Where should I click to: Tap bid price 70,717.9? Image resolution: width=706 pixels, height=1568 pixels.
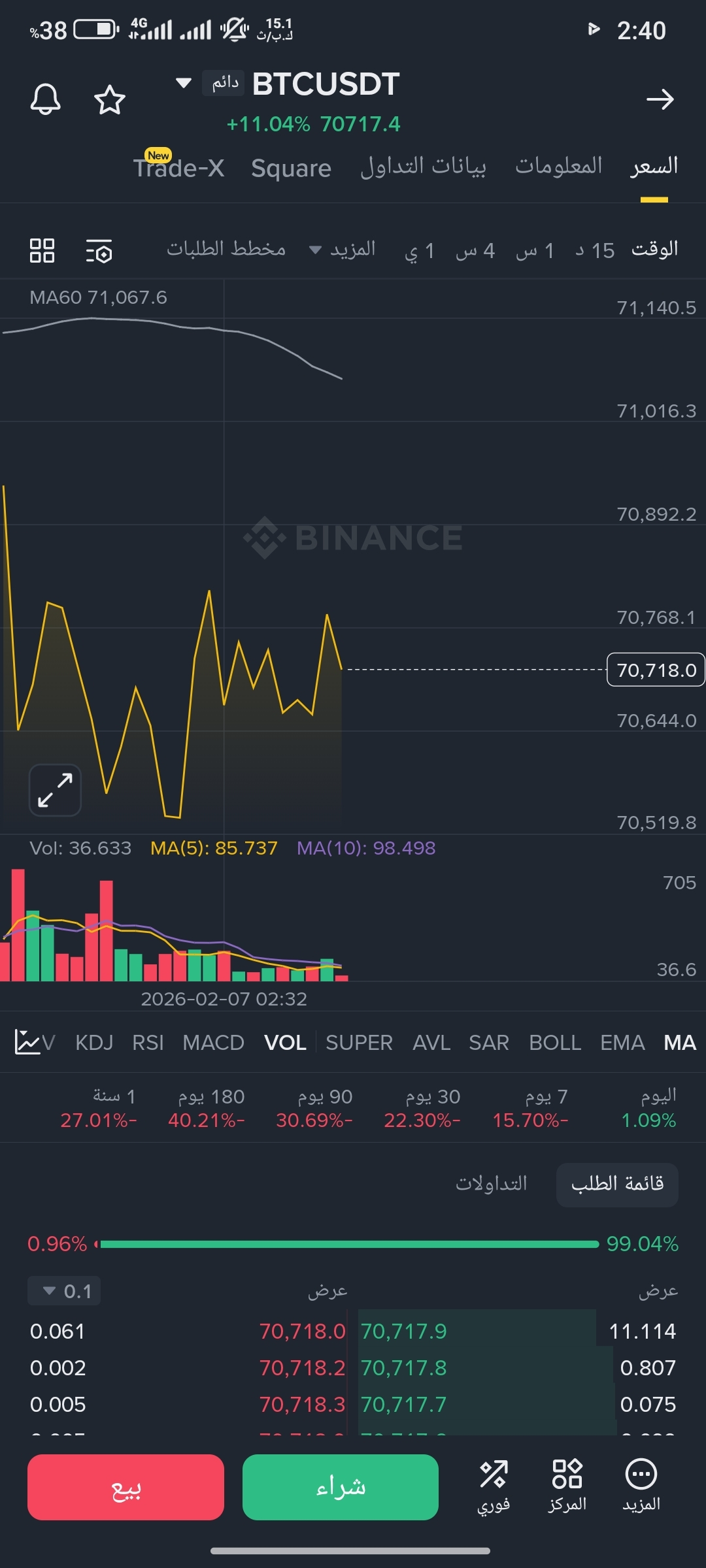403,1331
